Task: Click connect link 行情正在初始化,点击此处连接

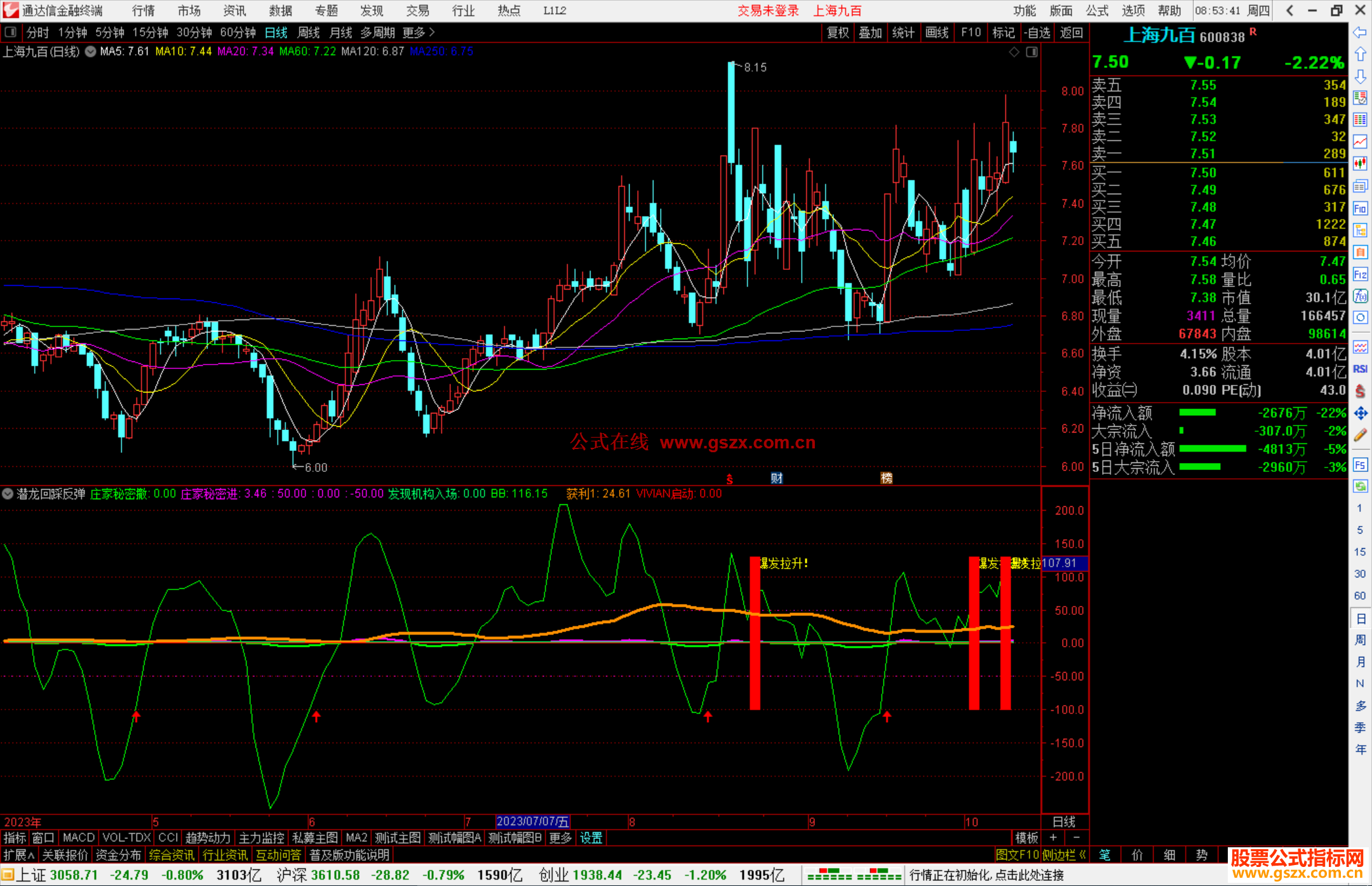Action: tap(986, 875)
